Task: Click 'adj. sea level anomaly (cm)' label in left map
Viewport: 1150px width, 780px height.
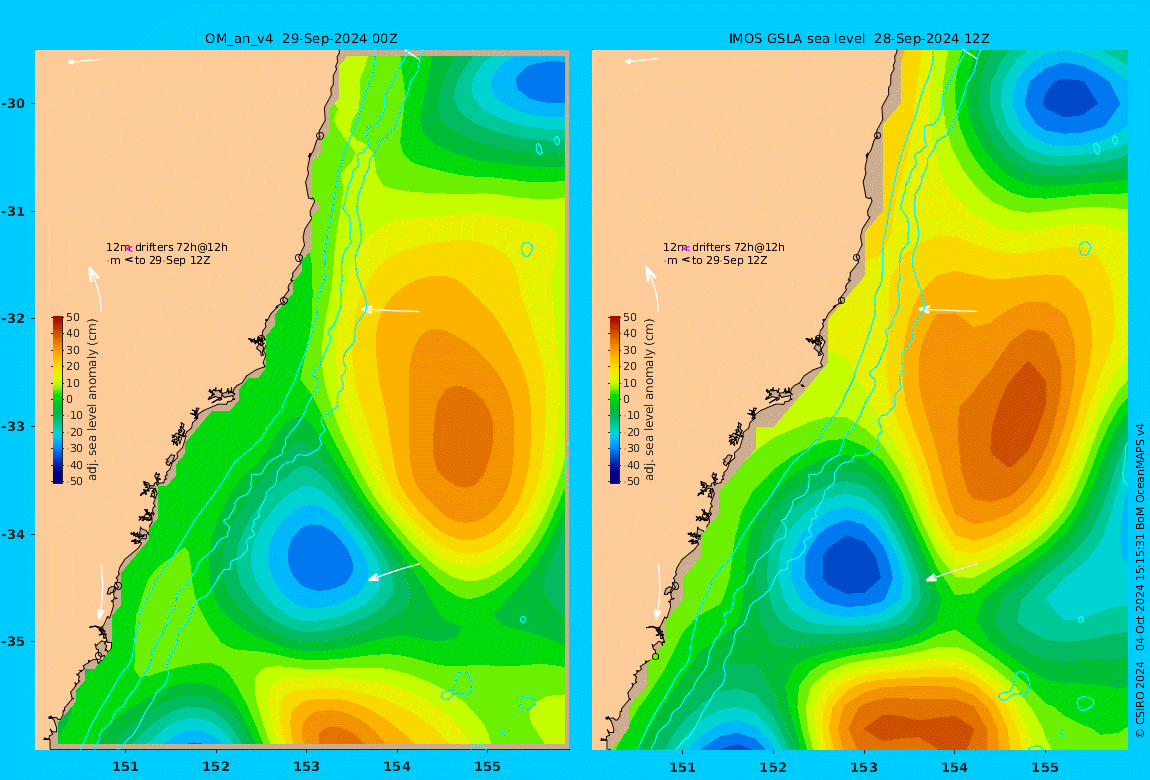Action: click(x=92, y=400)
